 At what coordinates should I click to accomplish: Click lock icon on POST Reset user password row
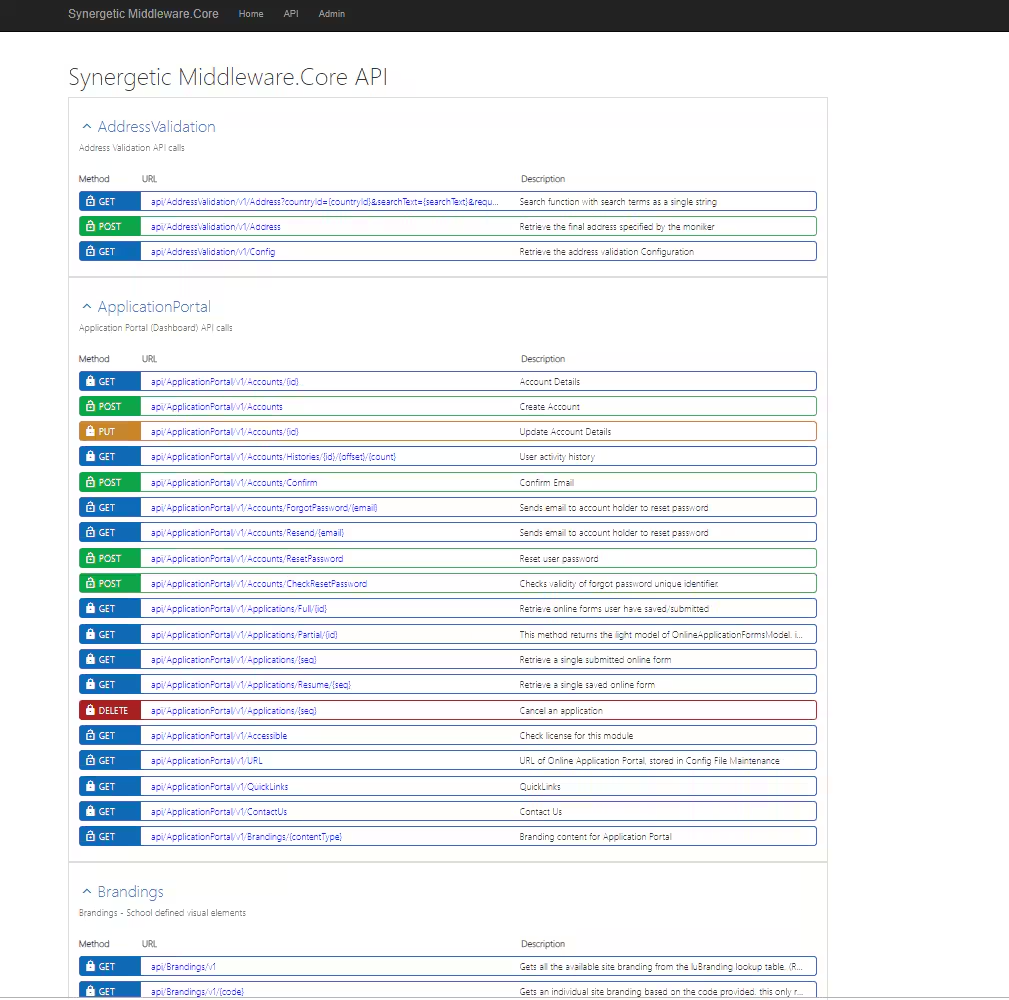(90, 559)
